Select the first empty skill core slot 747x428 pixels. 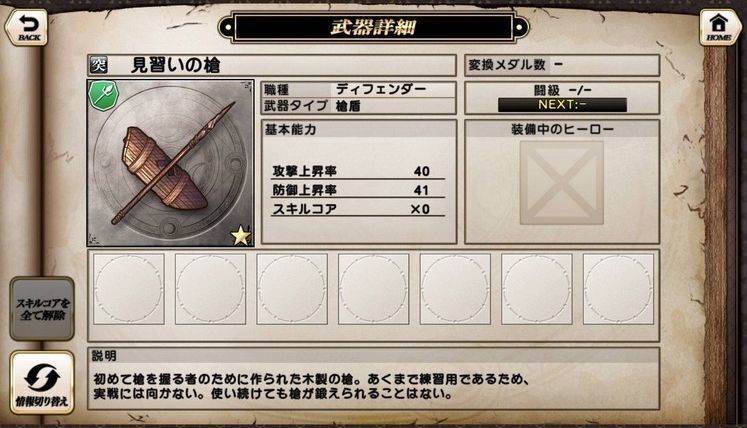click(x=129, y=289)
